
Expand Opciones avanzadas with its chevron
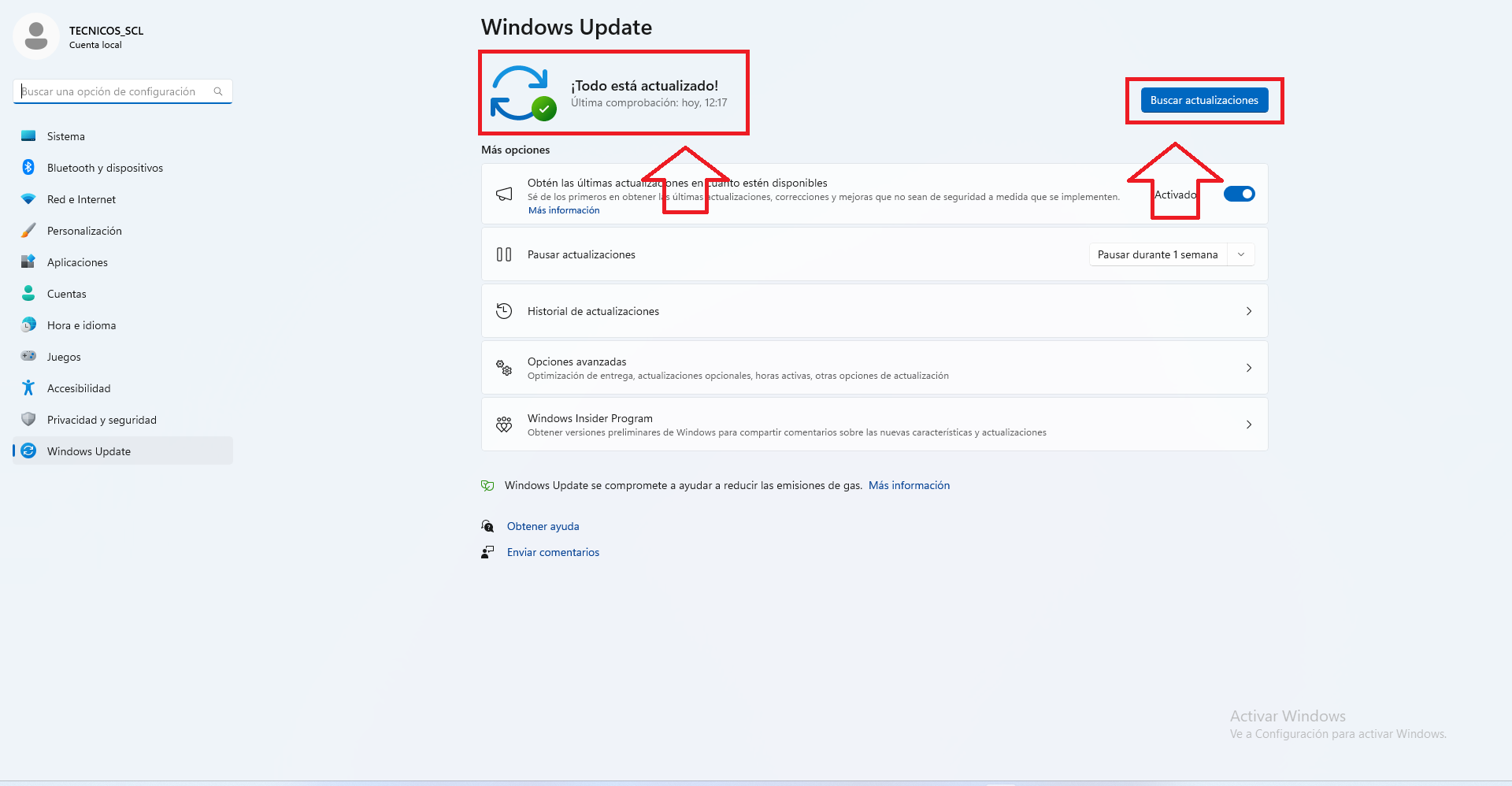[1249, 368]
